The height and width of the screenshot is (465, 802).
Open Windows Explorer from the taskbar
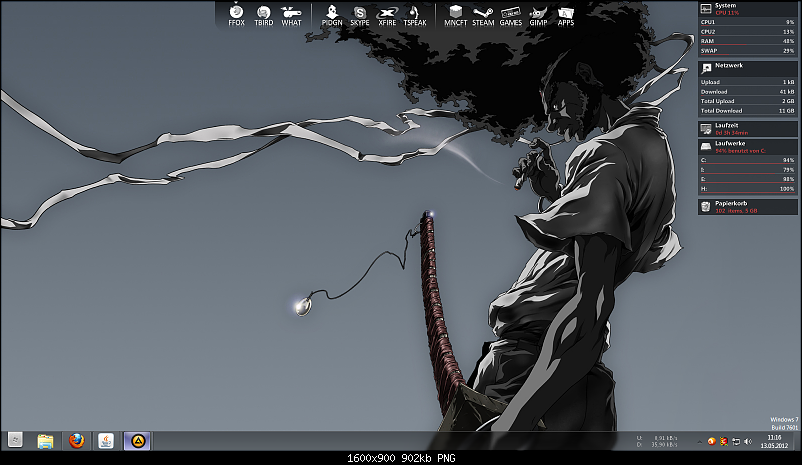pos(45,440)
